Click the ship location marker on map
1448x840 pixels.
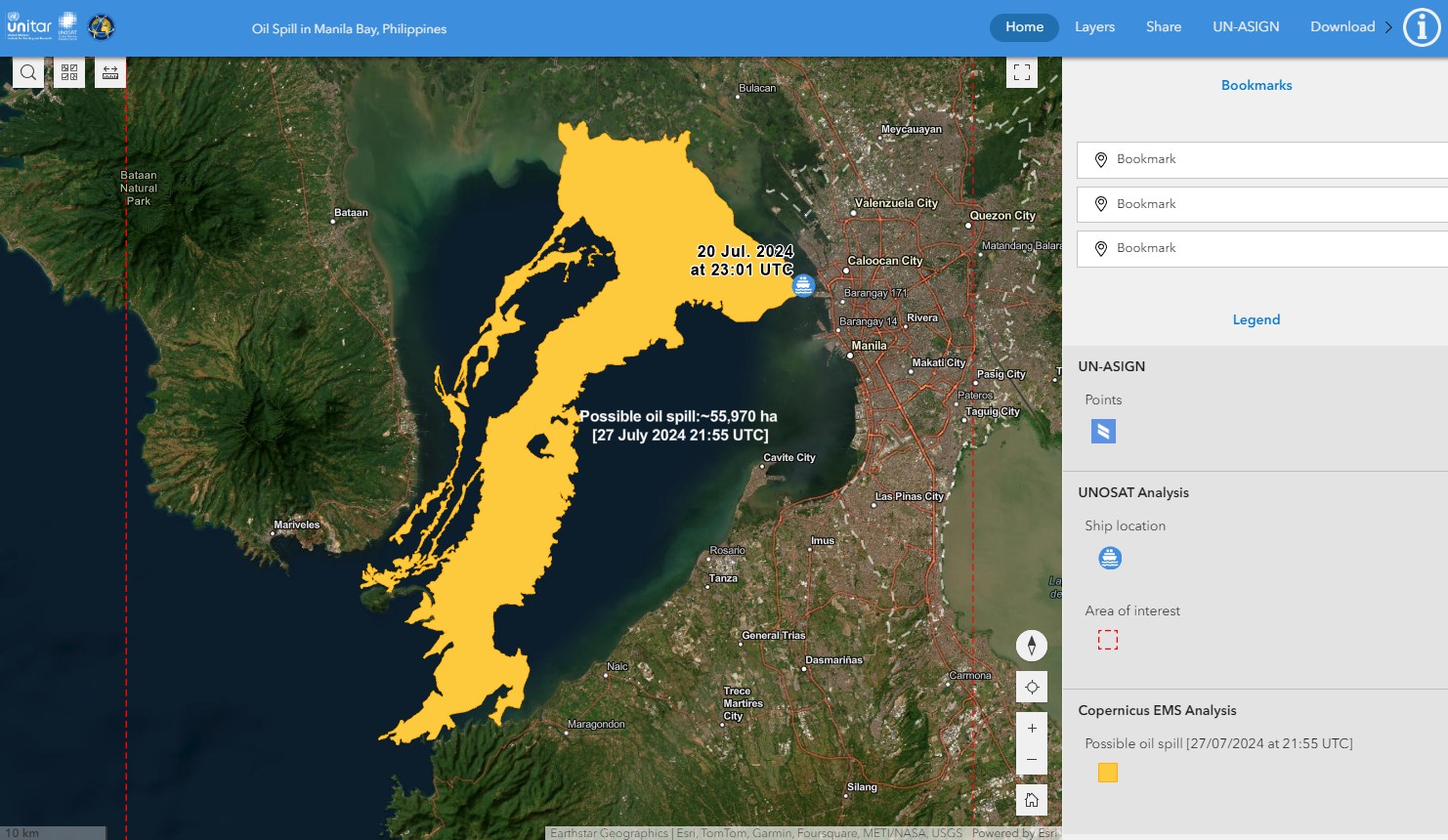point(803,285)
